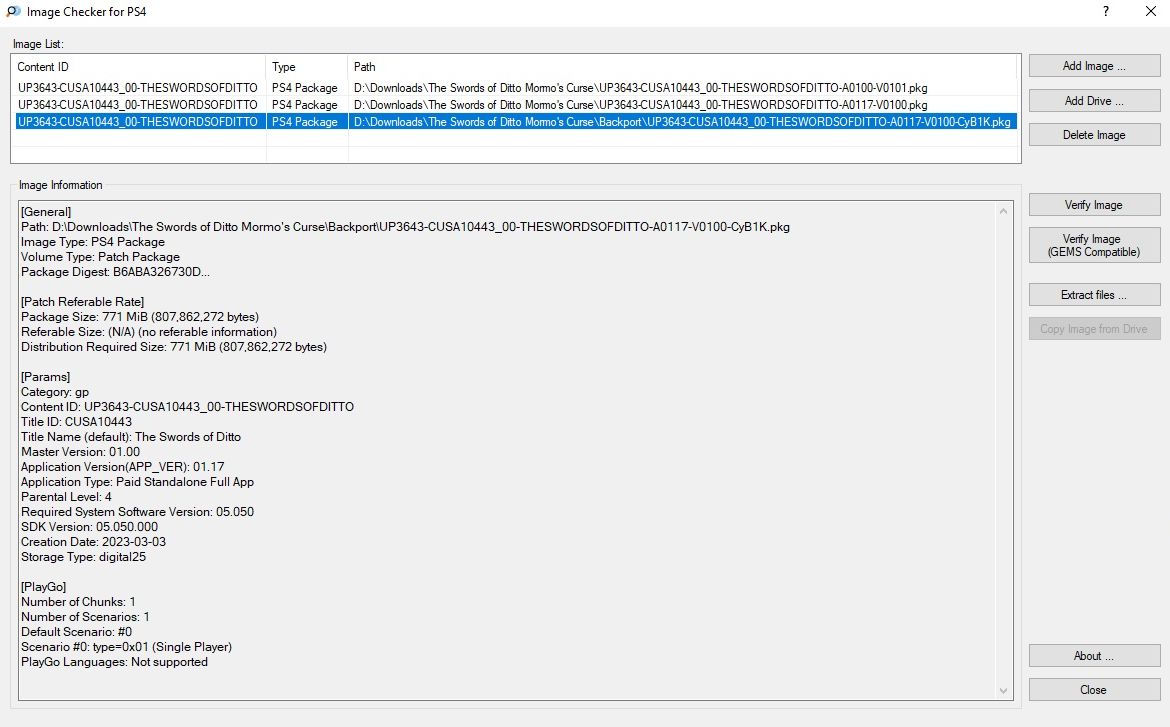Select the A0100-V0101.pkg row in image list
This screenshot has height=727, width=1170.
[516, 88]
